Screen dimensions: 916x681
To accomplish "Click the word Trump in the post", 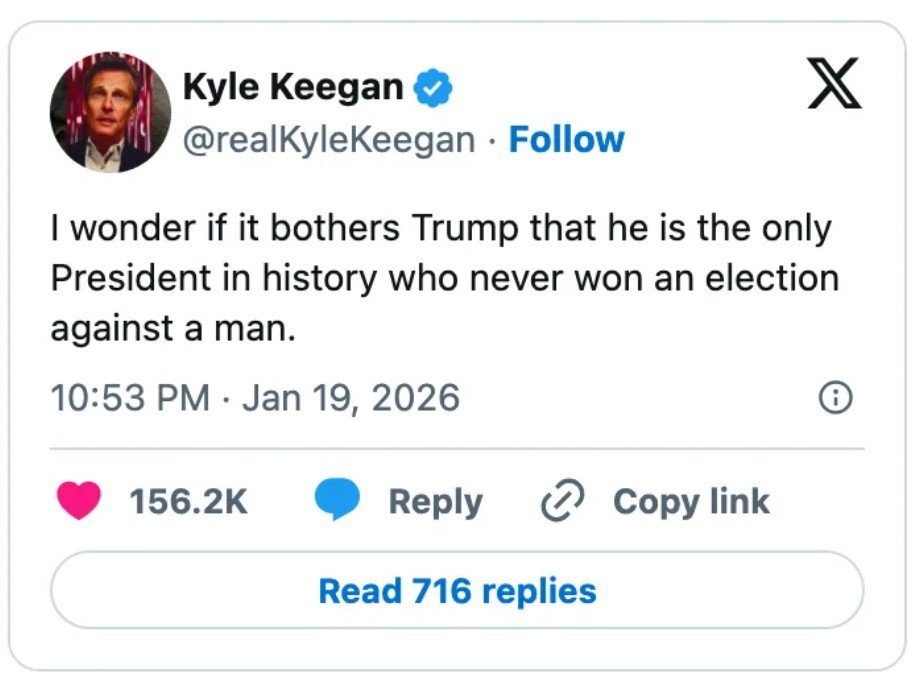I will (x=462, y=228).
